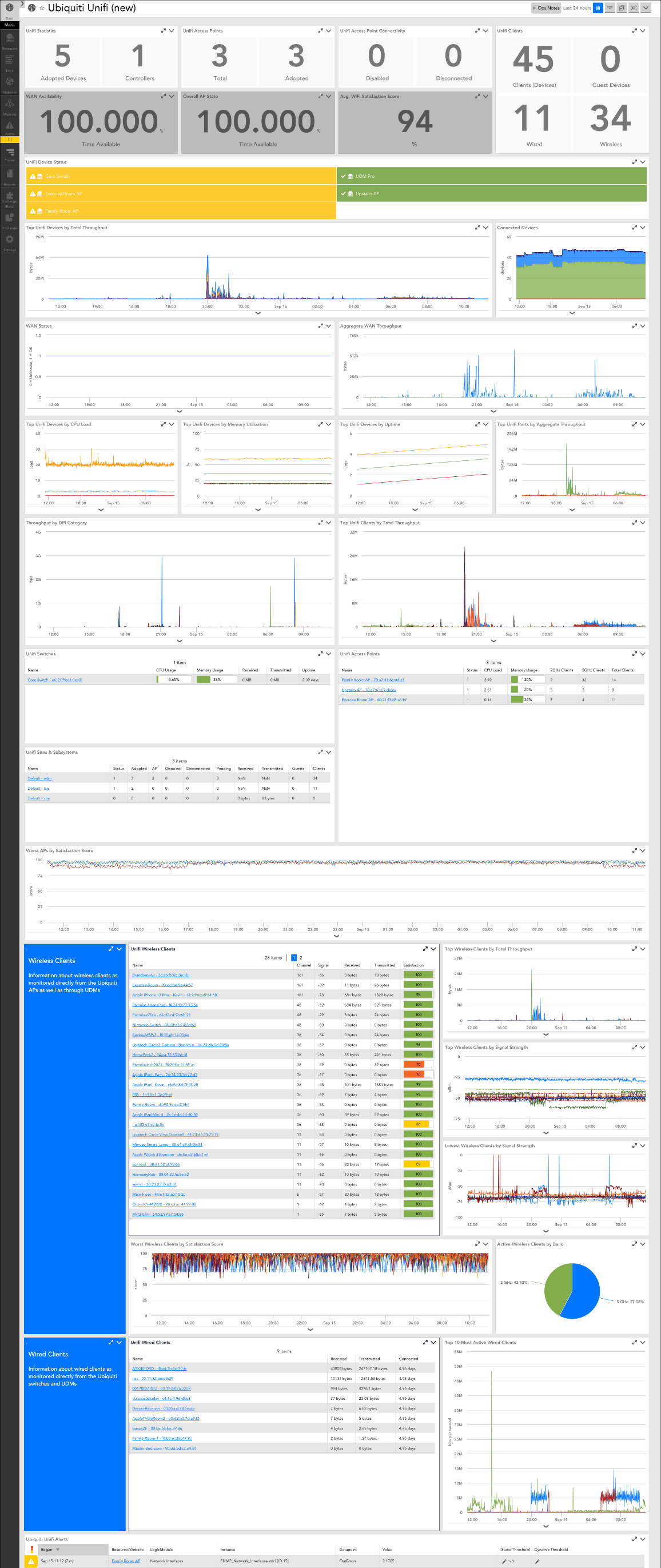Open Exercise Room AP link in Access Points table

(x=374, y=700)
